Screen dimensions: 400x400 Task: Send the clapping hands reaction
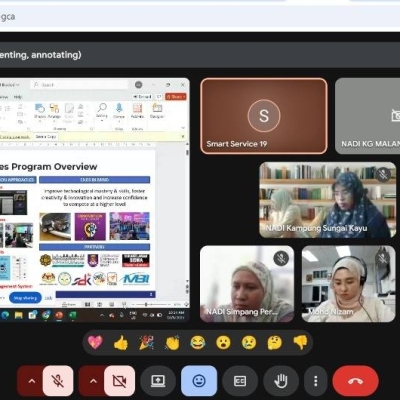pos(172,342)
